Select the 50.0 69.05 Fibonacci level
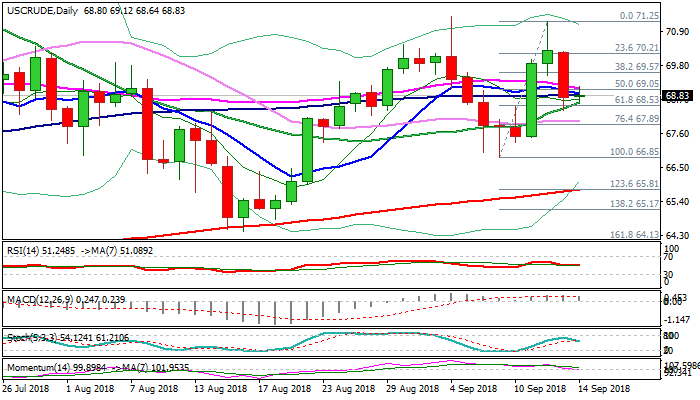700x400 pixels. 635,83
